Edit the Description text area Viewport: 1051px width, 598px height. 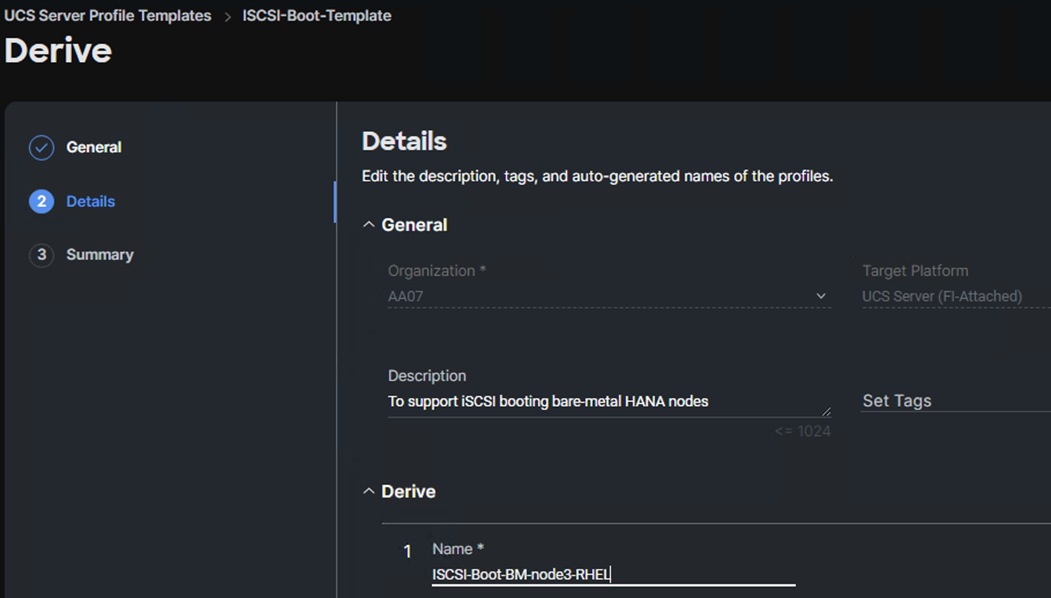coord(609,402)
